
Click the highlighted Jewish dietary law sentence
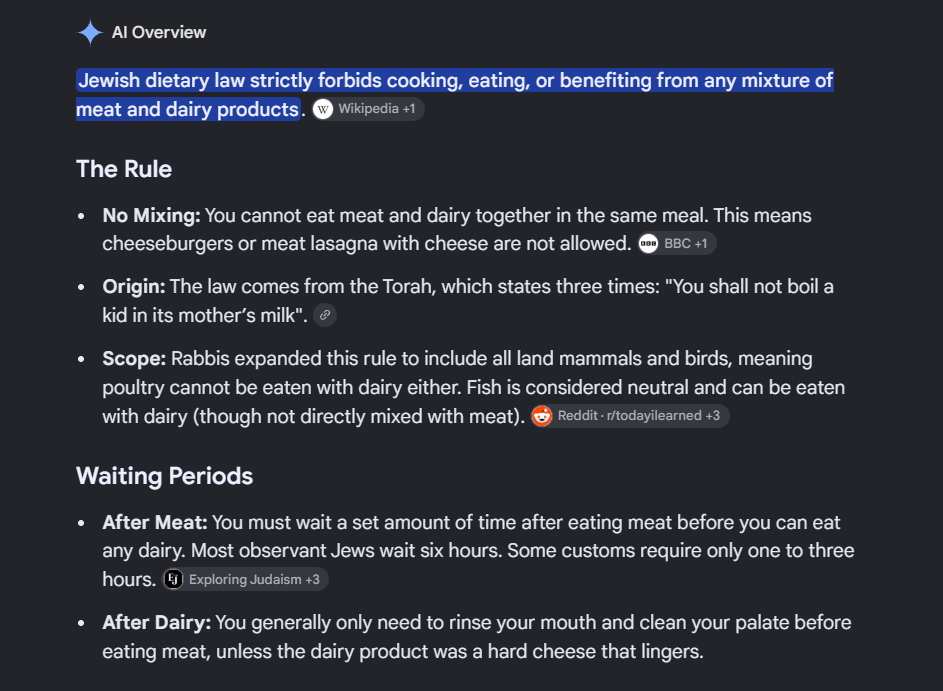click(455, 94)
